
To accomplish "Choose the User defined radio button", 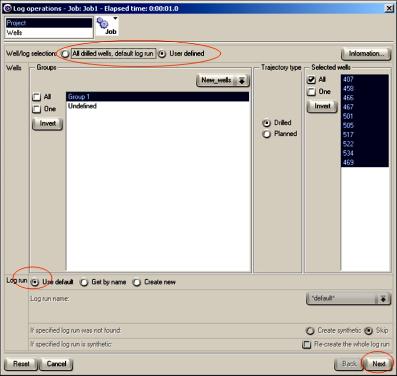I will tap(162, 54).
